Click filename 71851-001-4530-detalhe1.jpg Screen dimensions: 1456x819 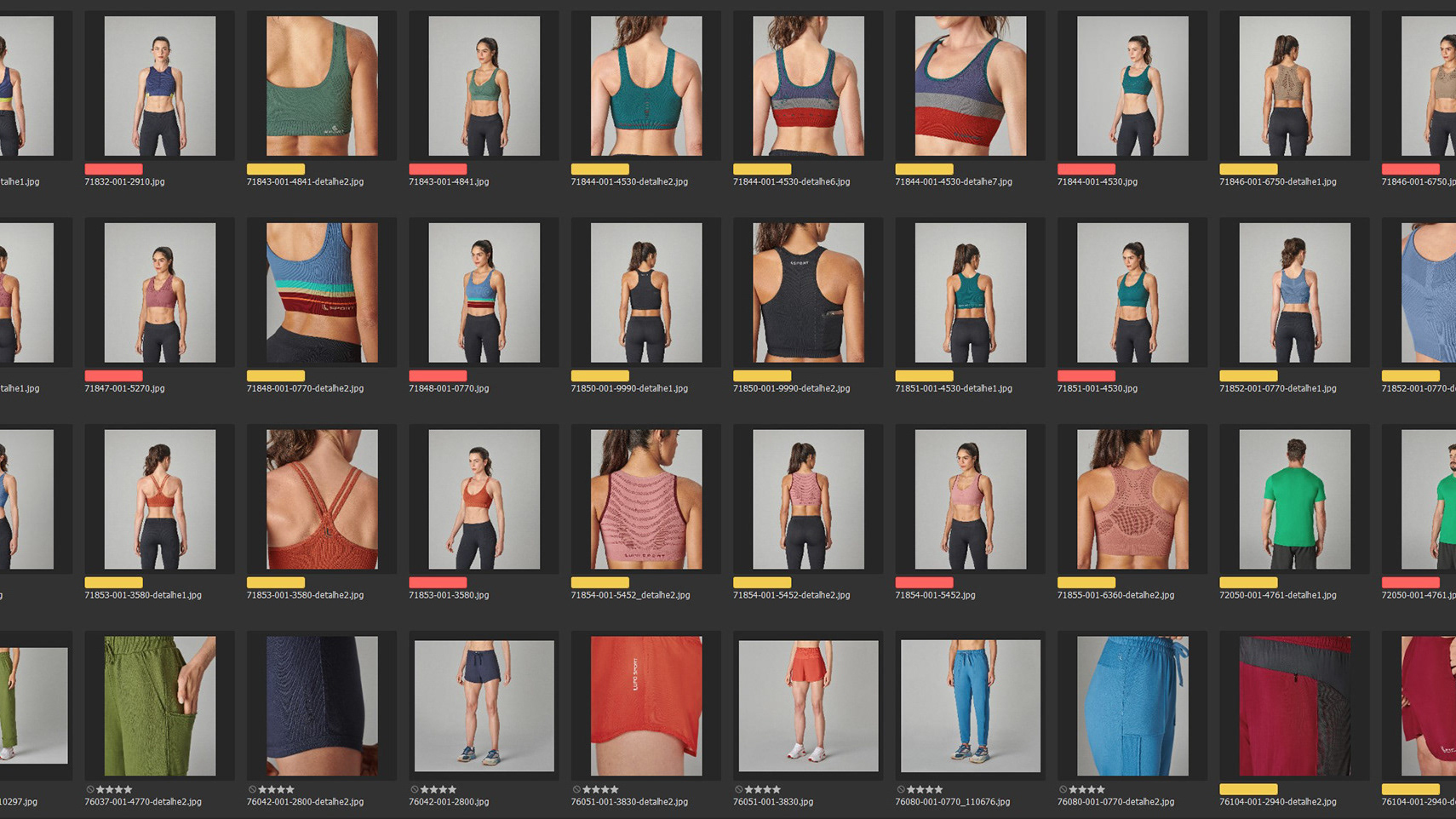pyautogui.click(x=954, y=388)
